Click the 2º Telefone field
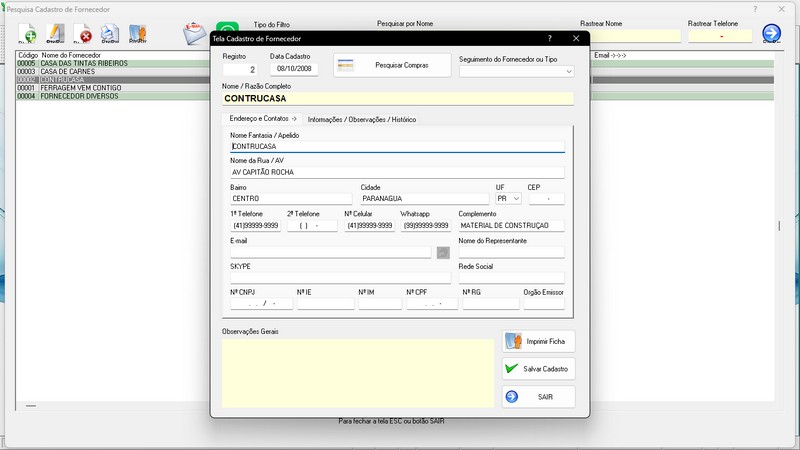The image size is (800, 450). click(312, 226)
